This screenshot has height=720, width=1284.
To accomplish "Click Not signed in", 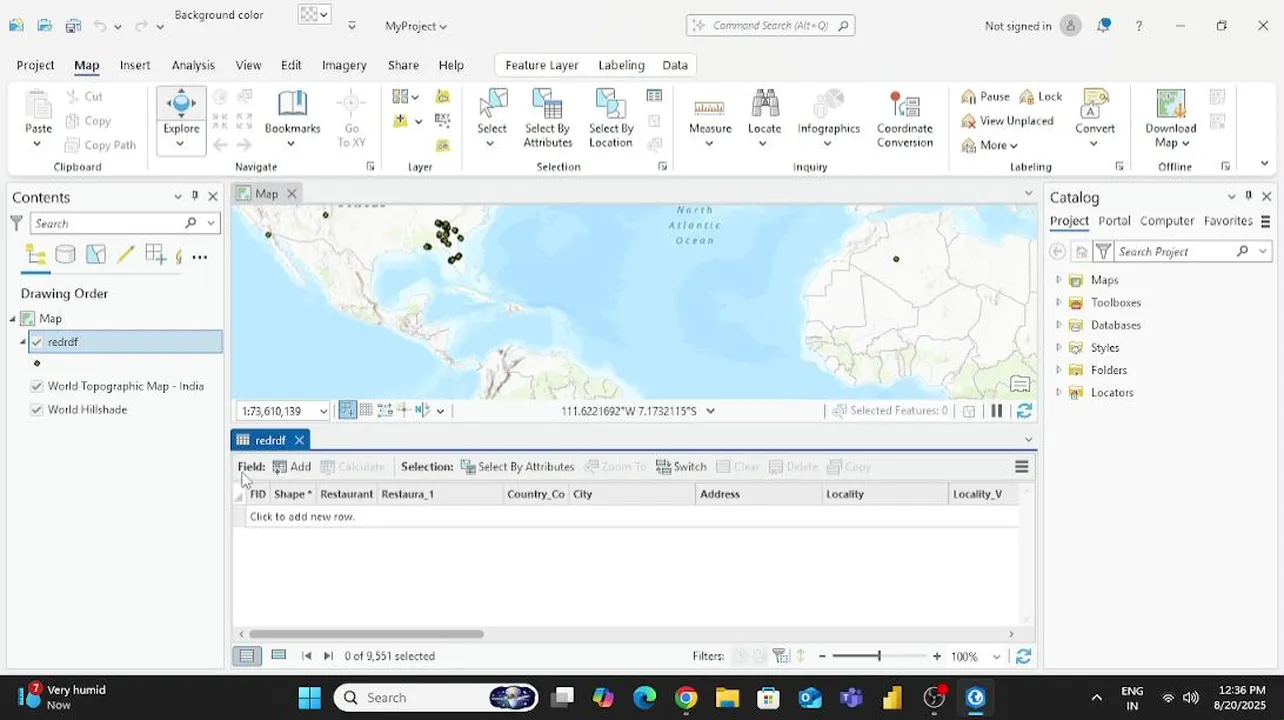I will (x=1017, y=26).
